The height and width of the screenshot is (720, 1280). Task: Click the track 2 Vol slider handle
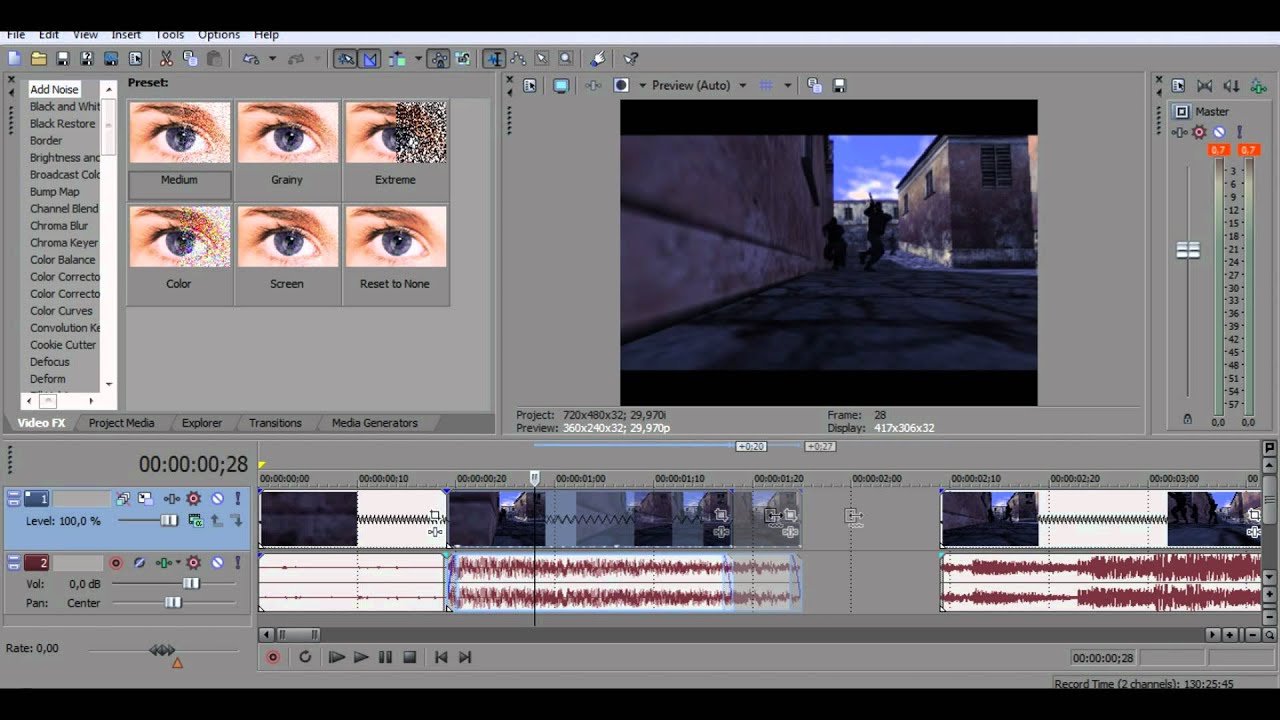point(190,584)
